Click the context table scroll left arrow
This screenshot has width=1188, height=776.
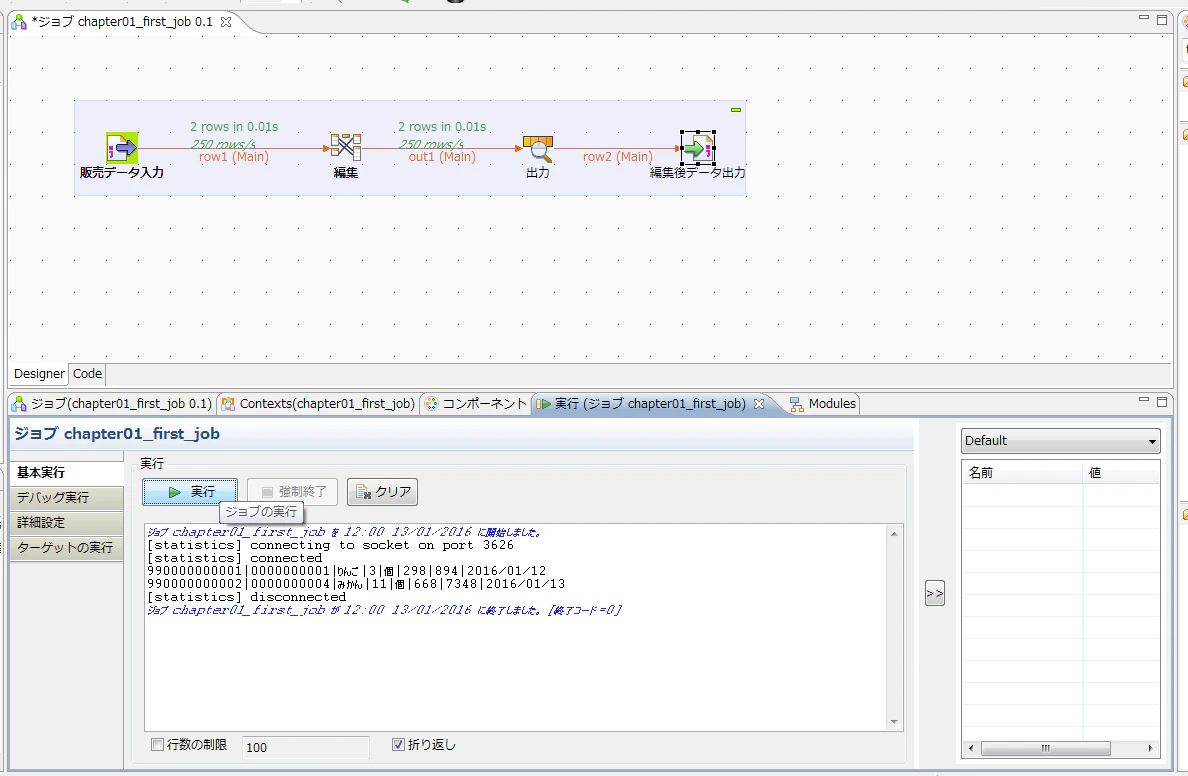pos(971,749)
